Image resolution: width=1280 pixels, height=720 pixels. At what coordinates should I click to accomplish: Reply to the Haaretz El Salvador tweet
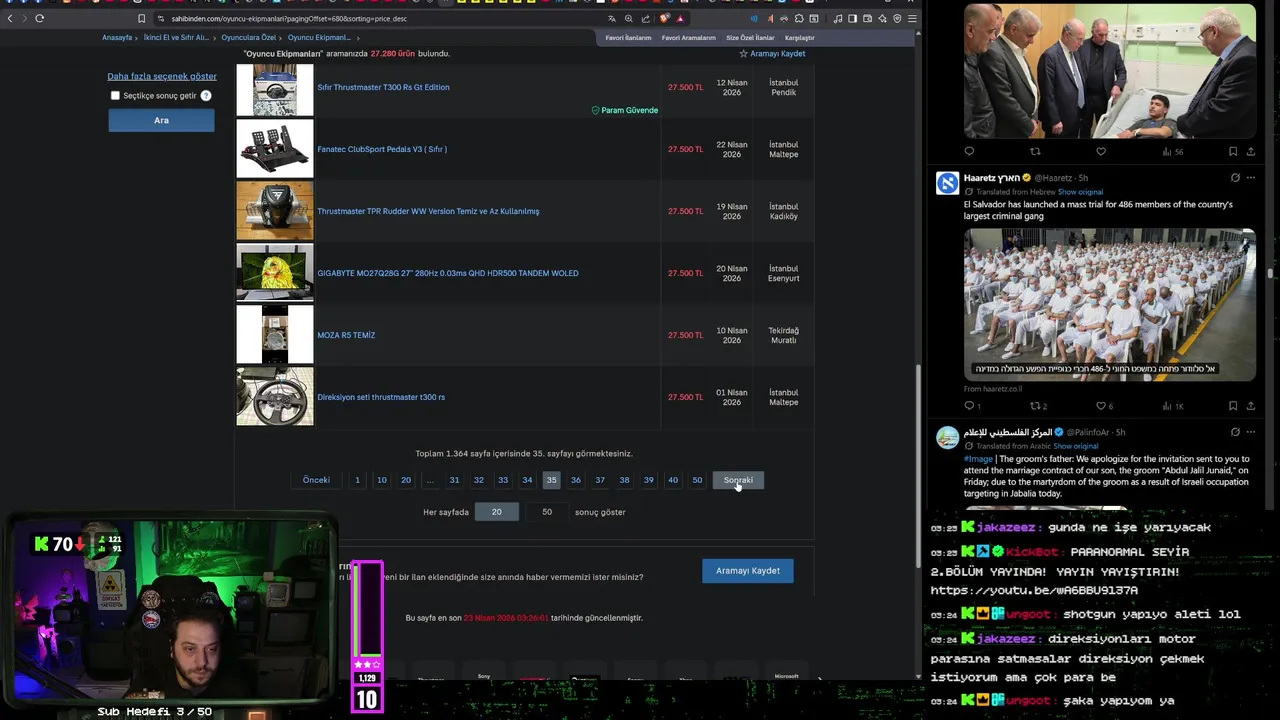[969, 406]
